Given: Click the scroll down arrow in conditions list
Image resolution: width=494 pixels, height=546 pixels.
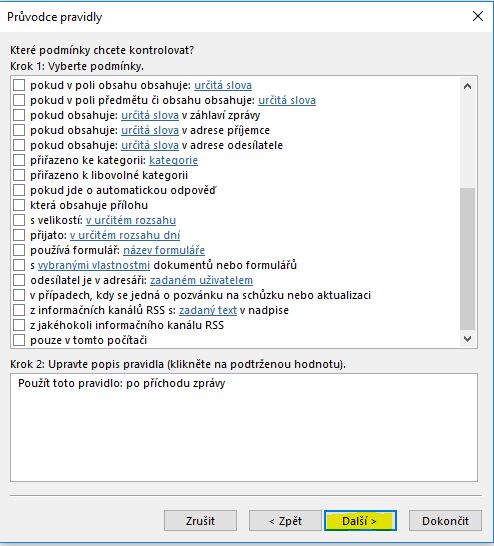Looking at the screenshot, I should point(467,338).
